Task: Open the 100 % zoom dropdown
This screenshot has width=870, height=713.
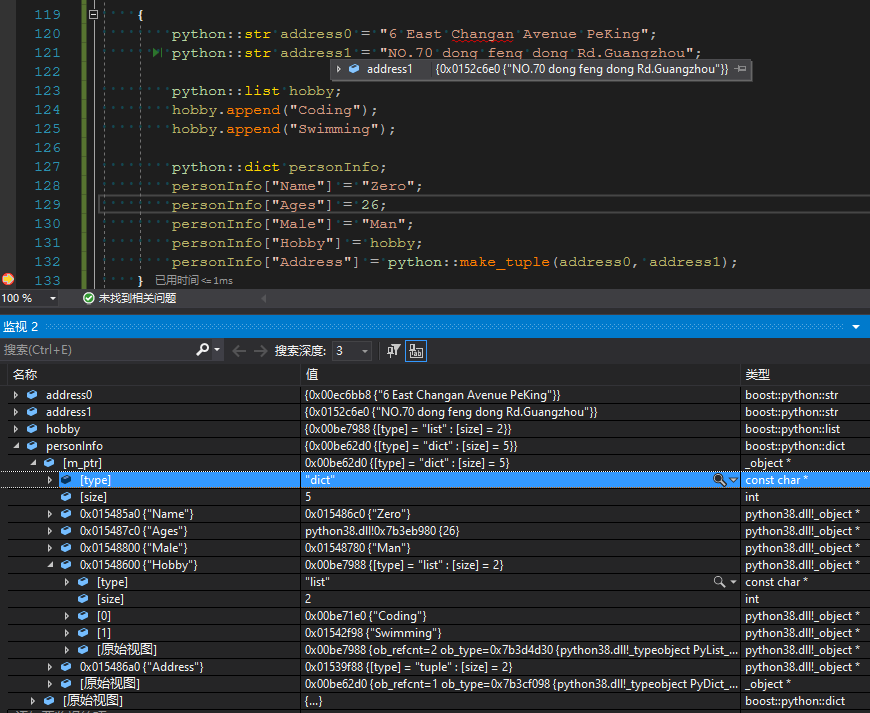Action: coord(53,299)
